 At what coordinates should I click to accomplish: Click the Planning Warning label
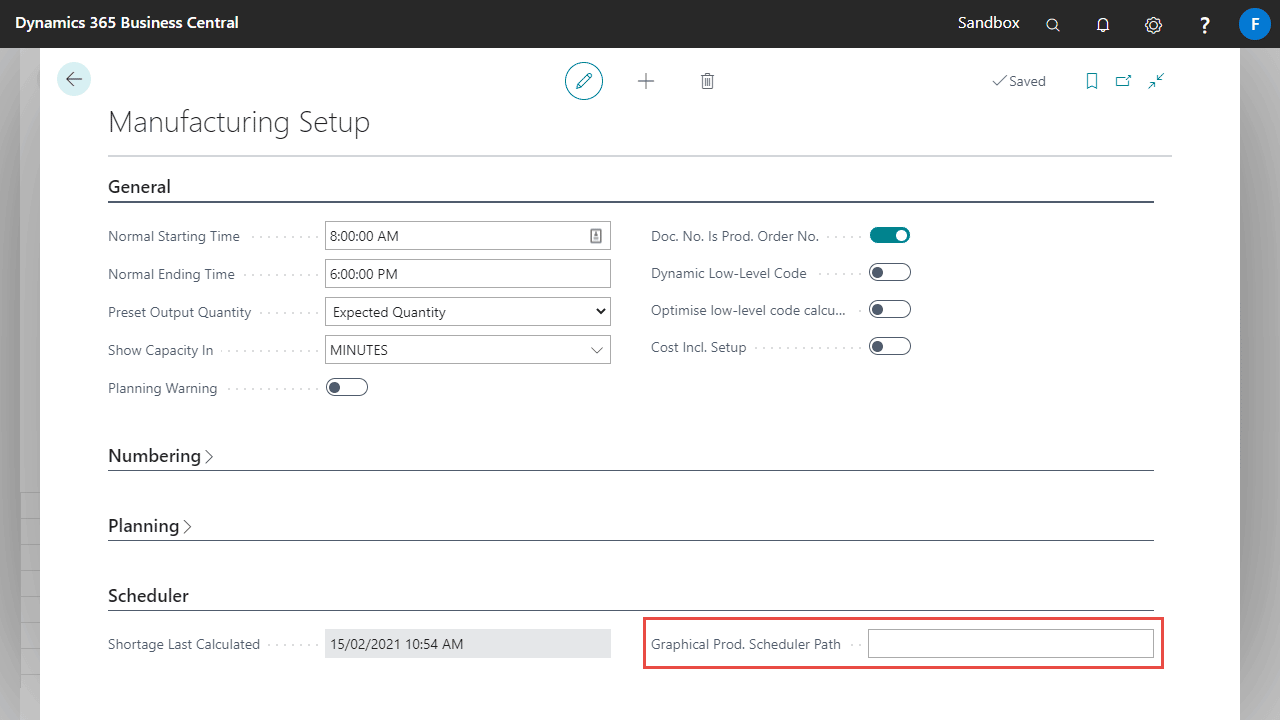coord(163,388)
